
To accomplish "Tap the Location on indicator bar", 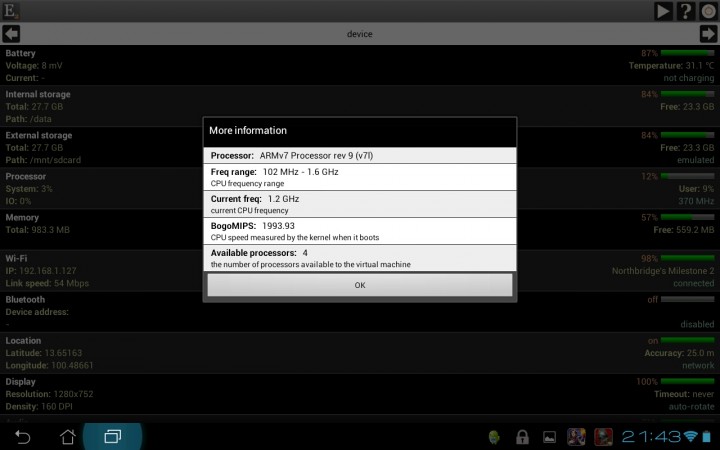I will 687,341.
